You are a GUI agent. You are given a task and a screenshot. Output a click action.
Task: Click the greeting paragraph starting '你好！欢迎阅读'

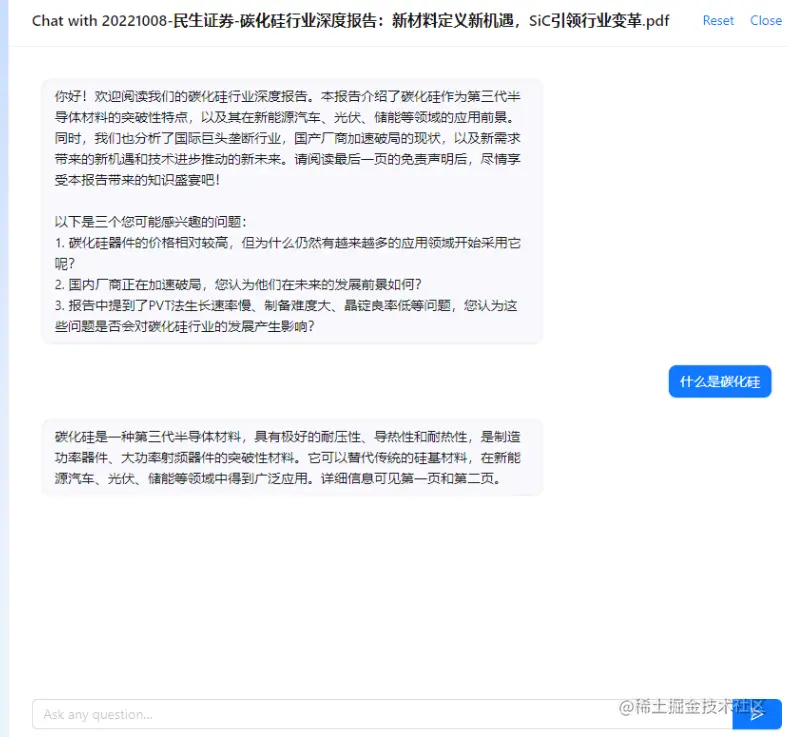287,138
